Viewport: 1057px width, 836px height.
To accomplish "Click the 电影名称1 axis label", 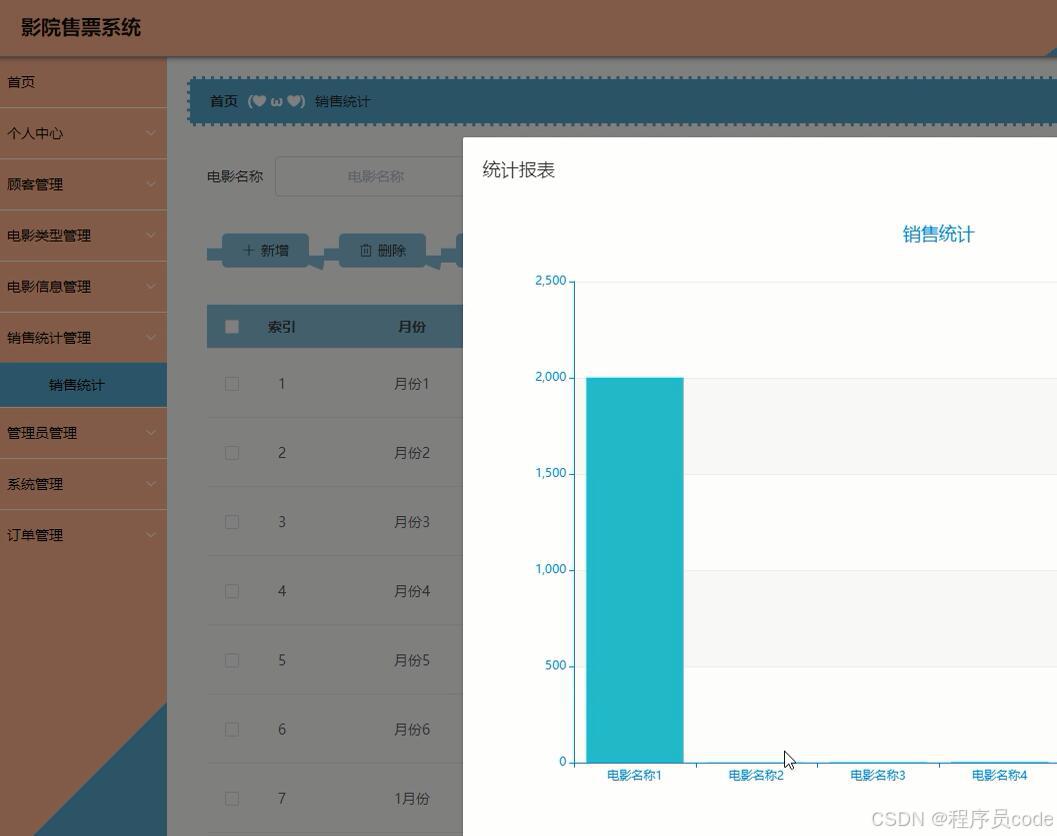I will (x=634, y=775).
